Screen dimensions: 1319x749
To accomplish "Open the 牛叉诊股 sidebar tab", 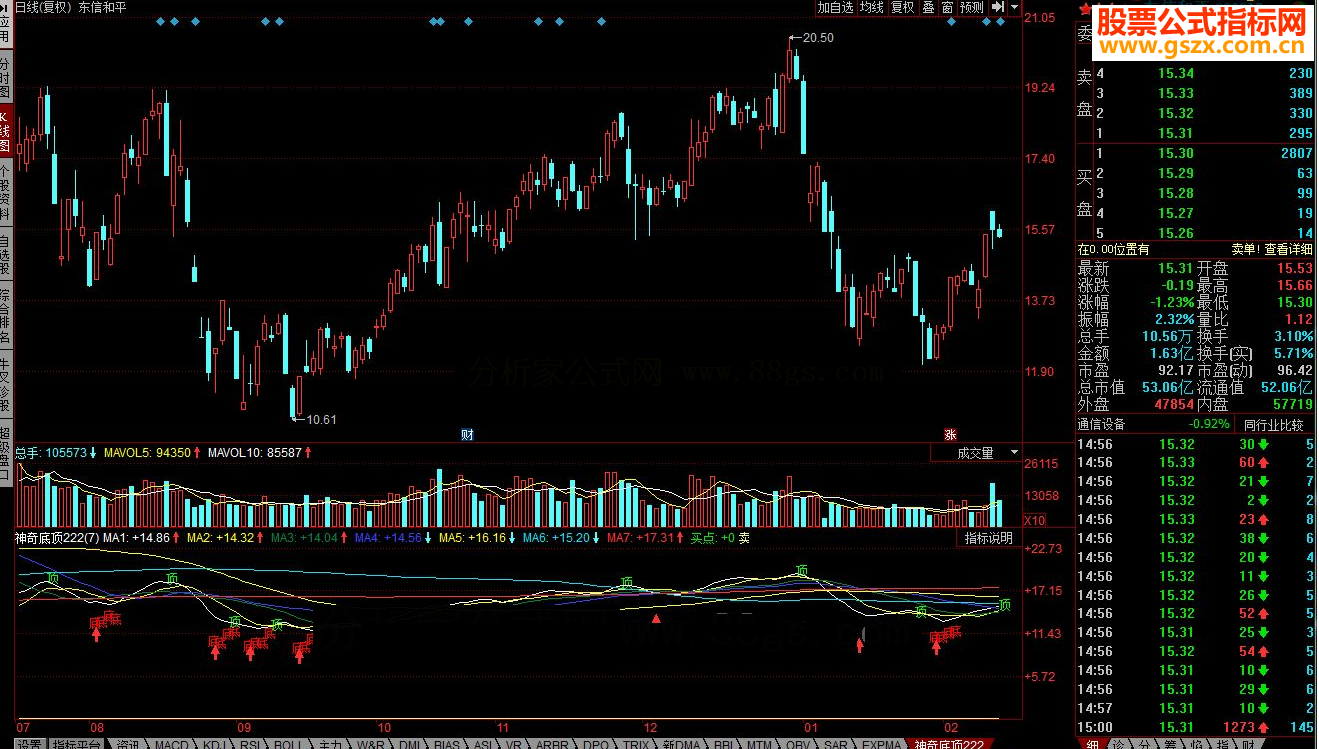I will pos(5,386).
